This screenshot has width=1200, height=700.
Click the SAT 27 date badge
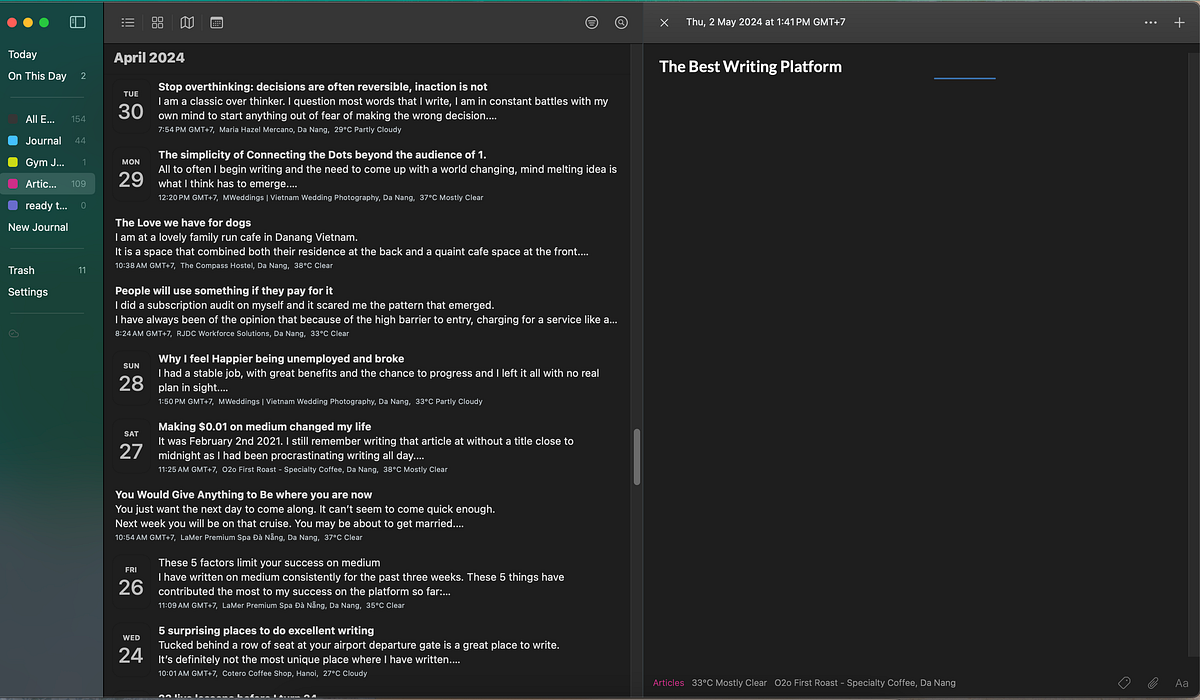pos(131,446)
